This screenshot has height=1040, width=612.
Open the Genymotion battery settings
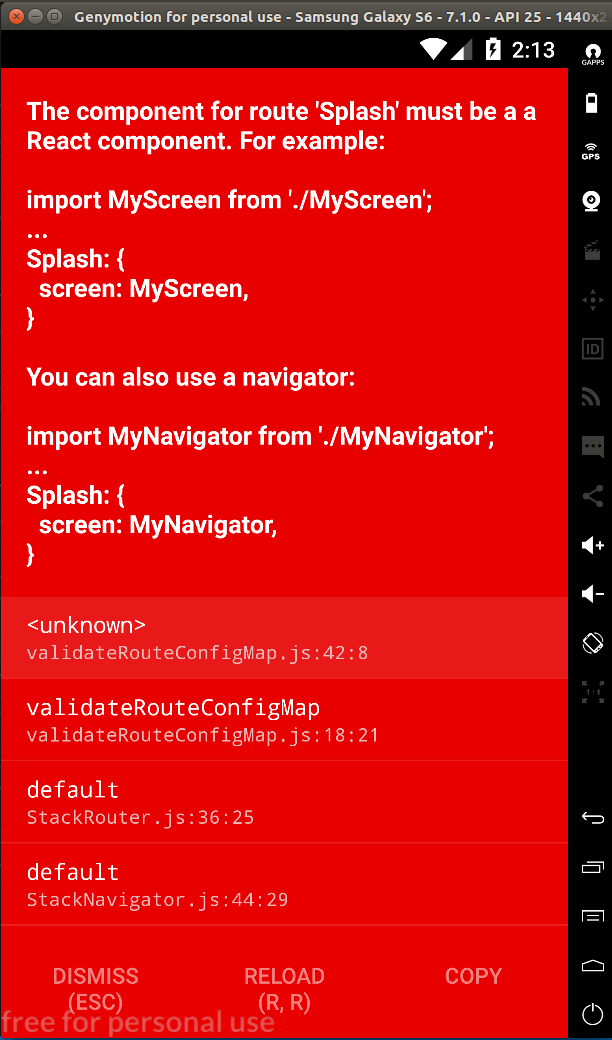pyautogui.click(x=592, y=103)
